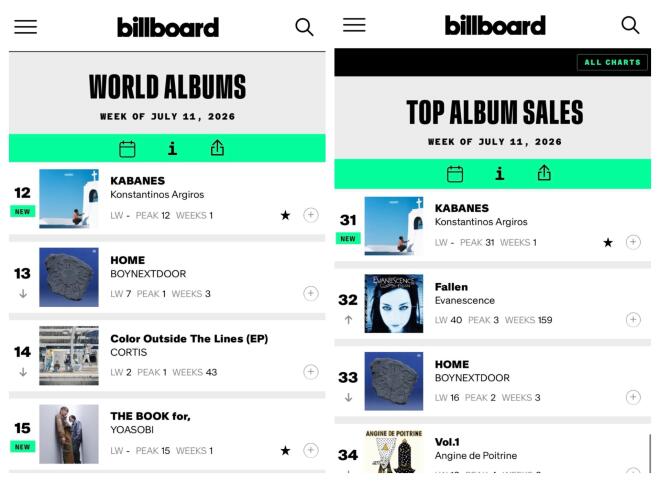The image size is (660, 482).
Task: Show chart info on Top Album Sales
Action: click(500, 173)
